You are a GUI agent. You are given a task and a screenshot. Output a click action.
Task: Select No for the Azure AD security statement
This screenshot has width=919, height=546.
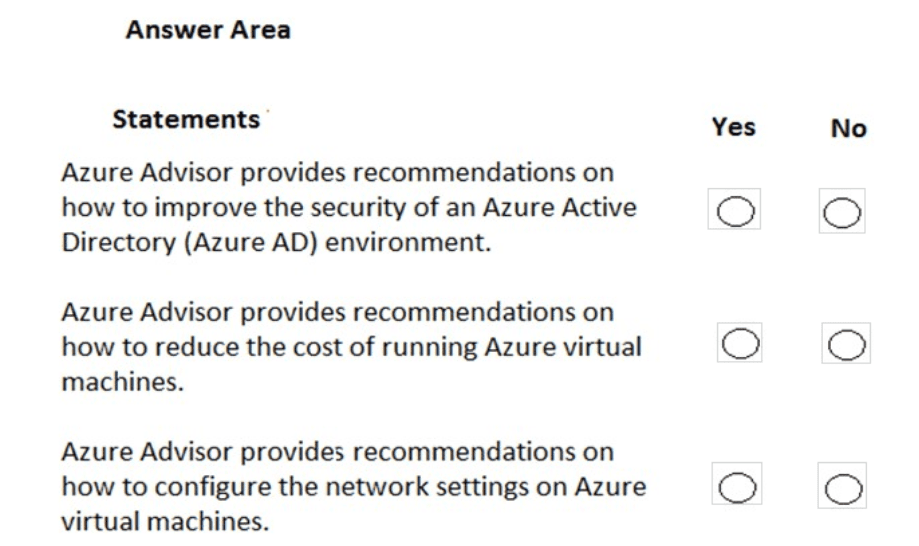click(841, 211)
